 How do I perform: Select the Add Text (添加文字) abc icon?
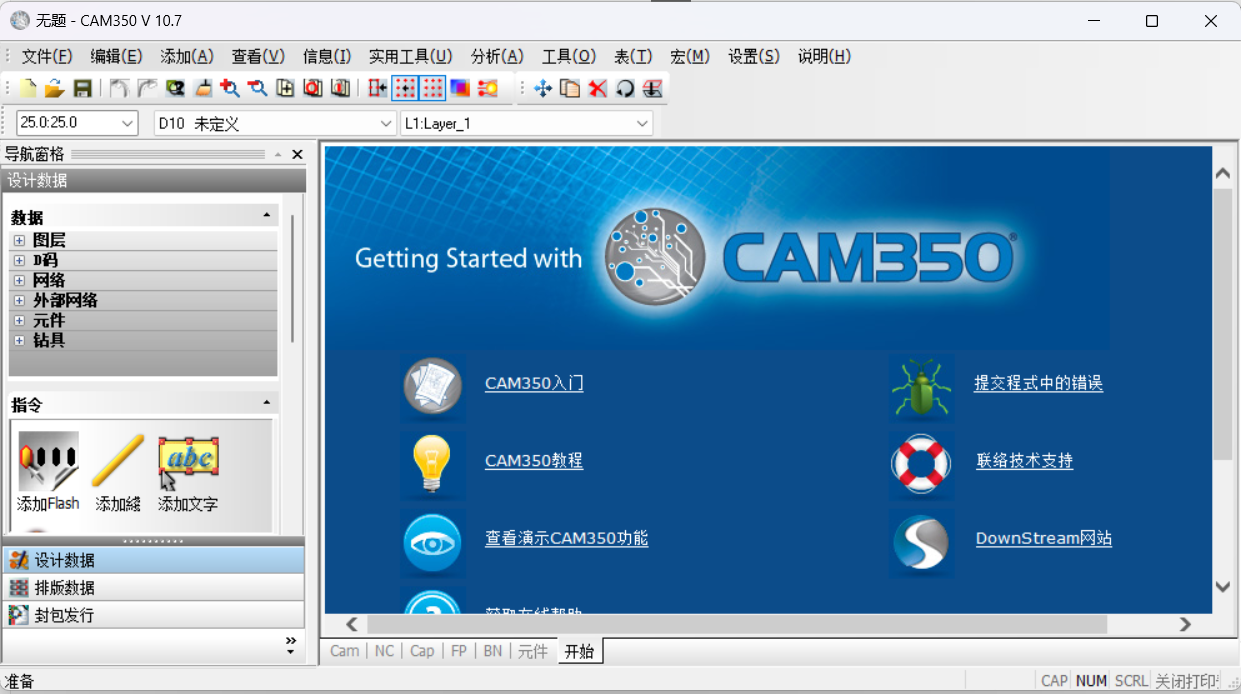(x=188, y=461)
